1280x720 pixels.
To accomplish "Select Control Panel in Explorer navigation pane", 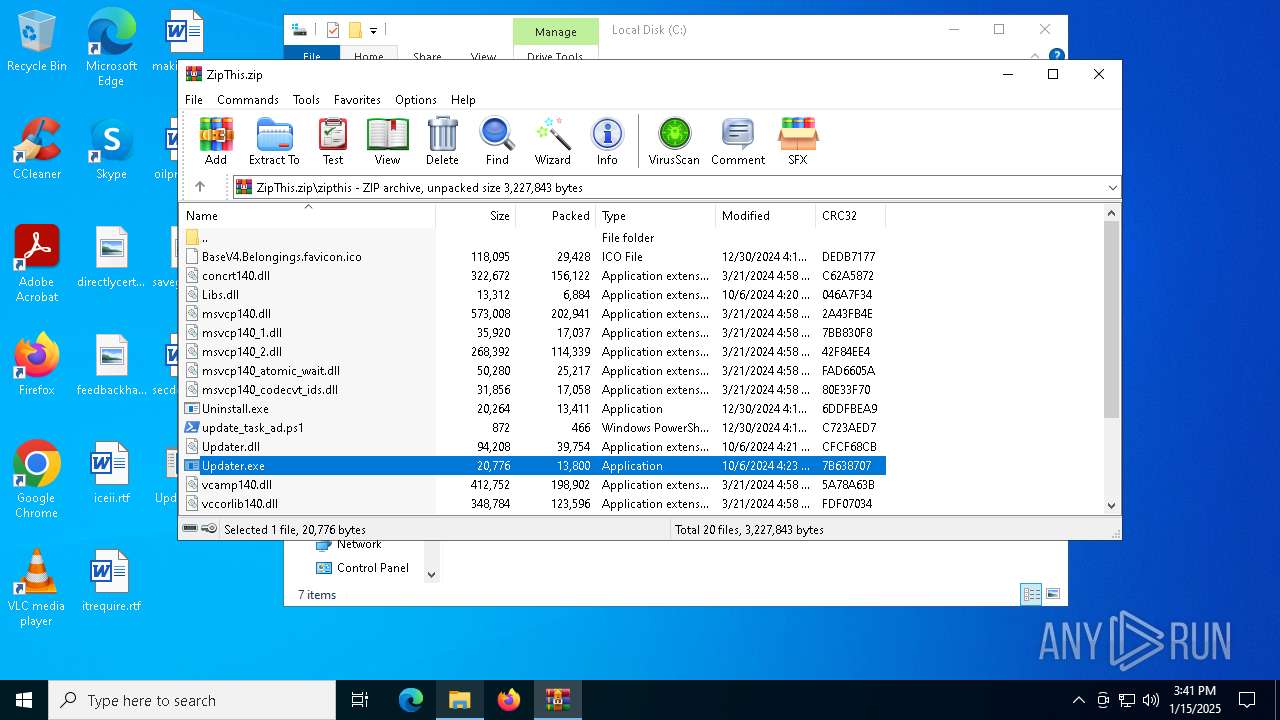I will click(372, 568).
